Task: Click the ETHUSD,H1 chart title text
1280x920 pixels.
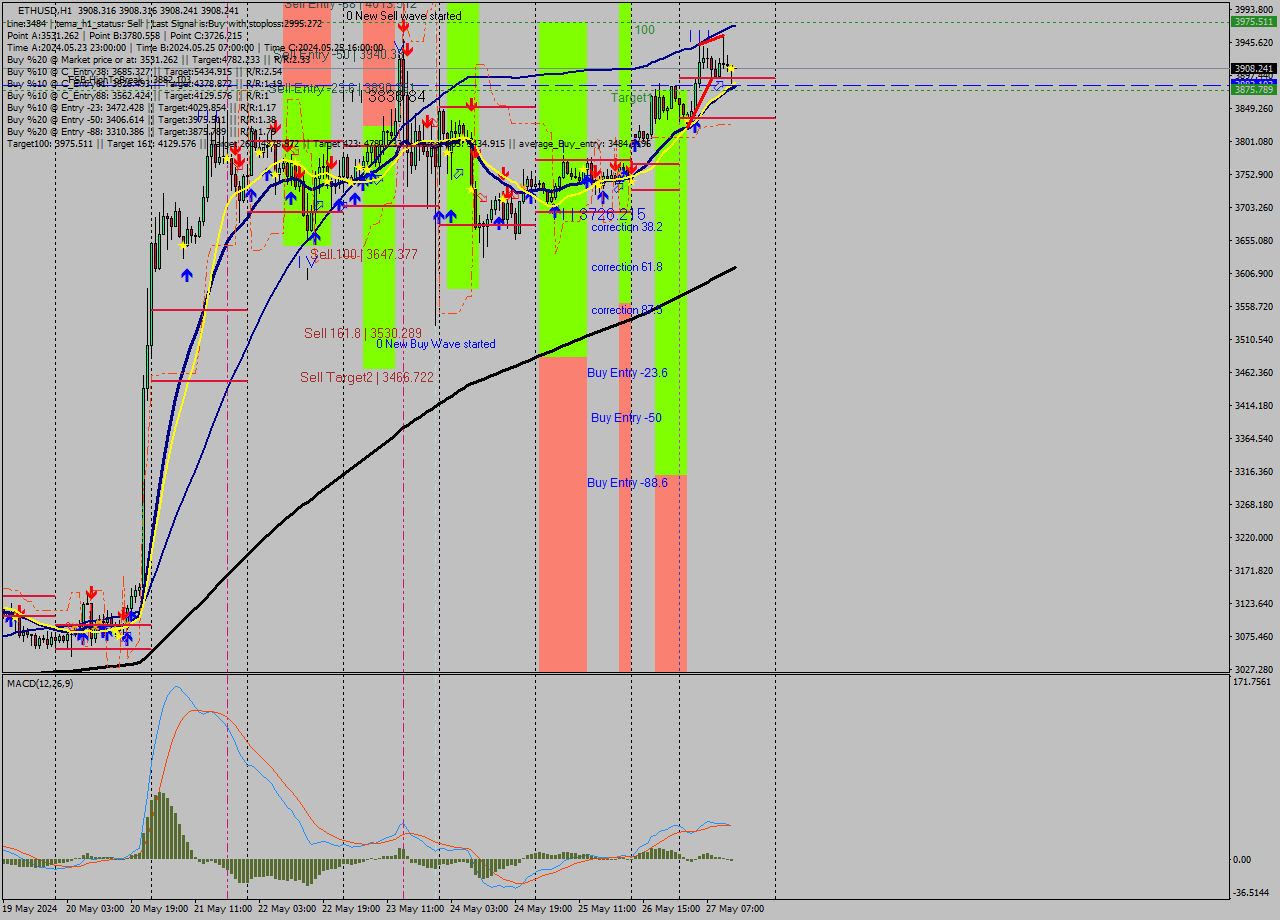Action: (x=45, y=10)
